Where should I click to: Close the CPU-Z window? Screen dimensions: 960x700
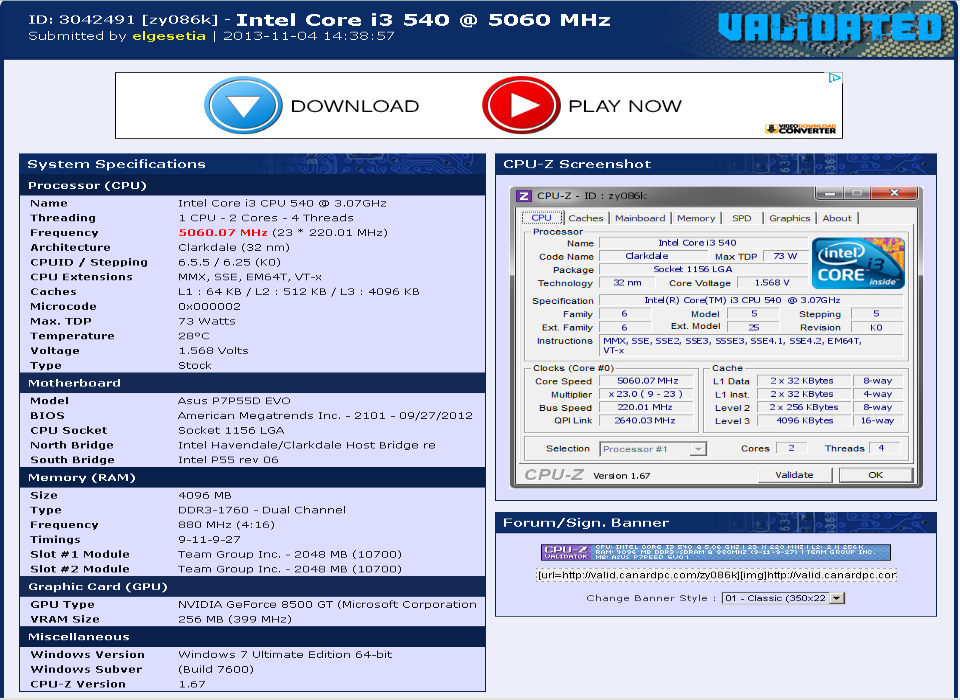click(x=894, y=194)
